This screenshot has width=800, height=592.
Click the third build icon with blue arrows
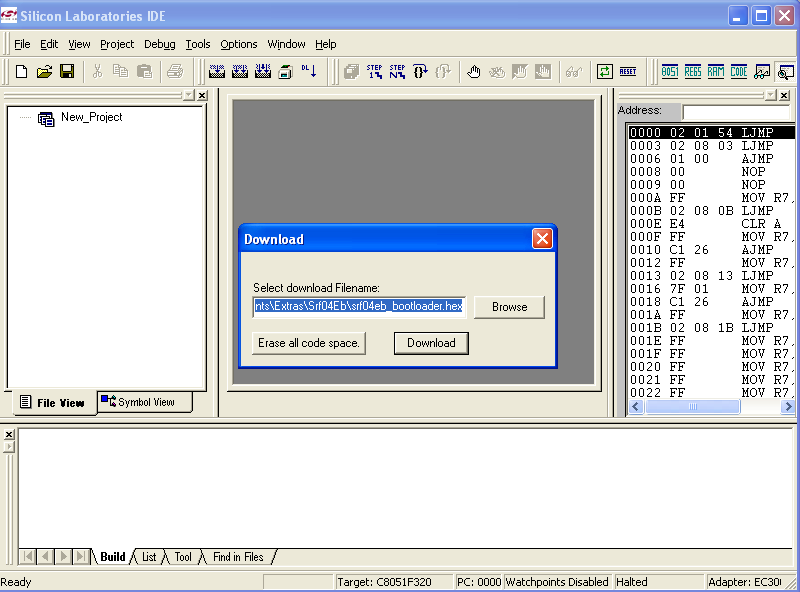click(263, 71)
